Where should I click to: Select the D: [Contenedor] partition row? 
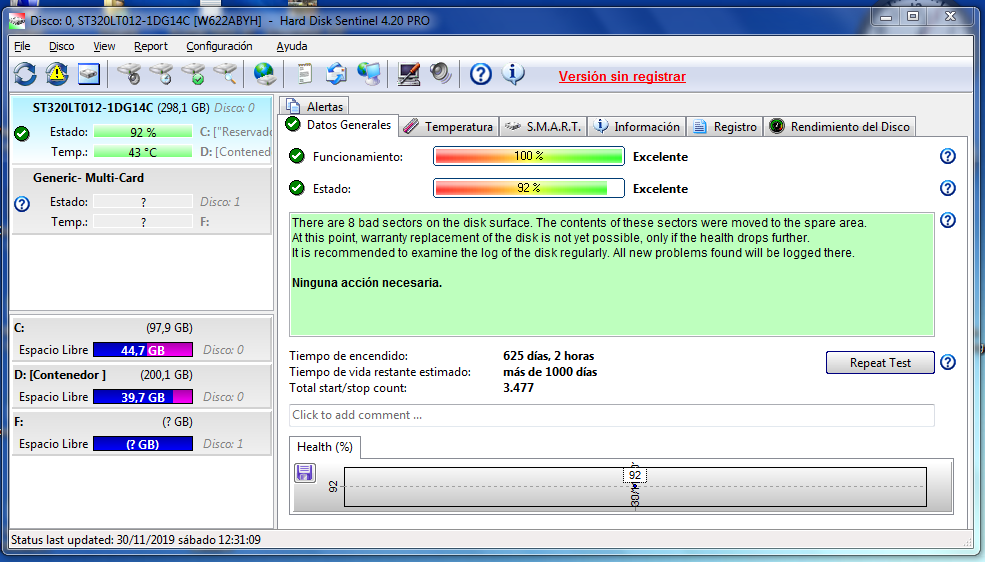pyautogui.click(x=142, y=375)
